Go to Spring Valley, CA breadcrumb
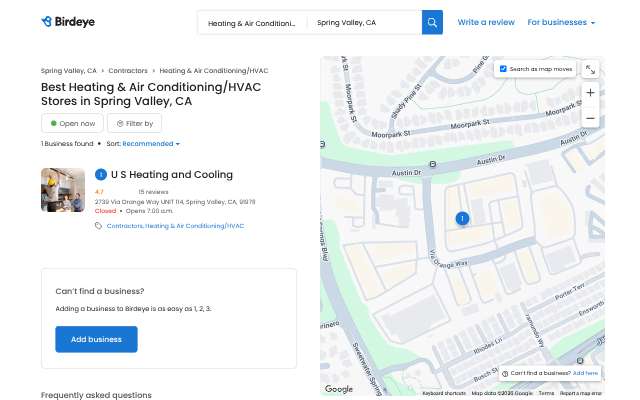The width and height of the screenshot is (640, 400). pos(69,71)
